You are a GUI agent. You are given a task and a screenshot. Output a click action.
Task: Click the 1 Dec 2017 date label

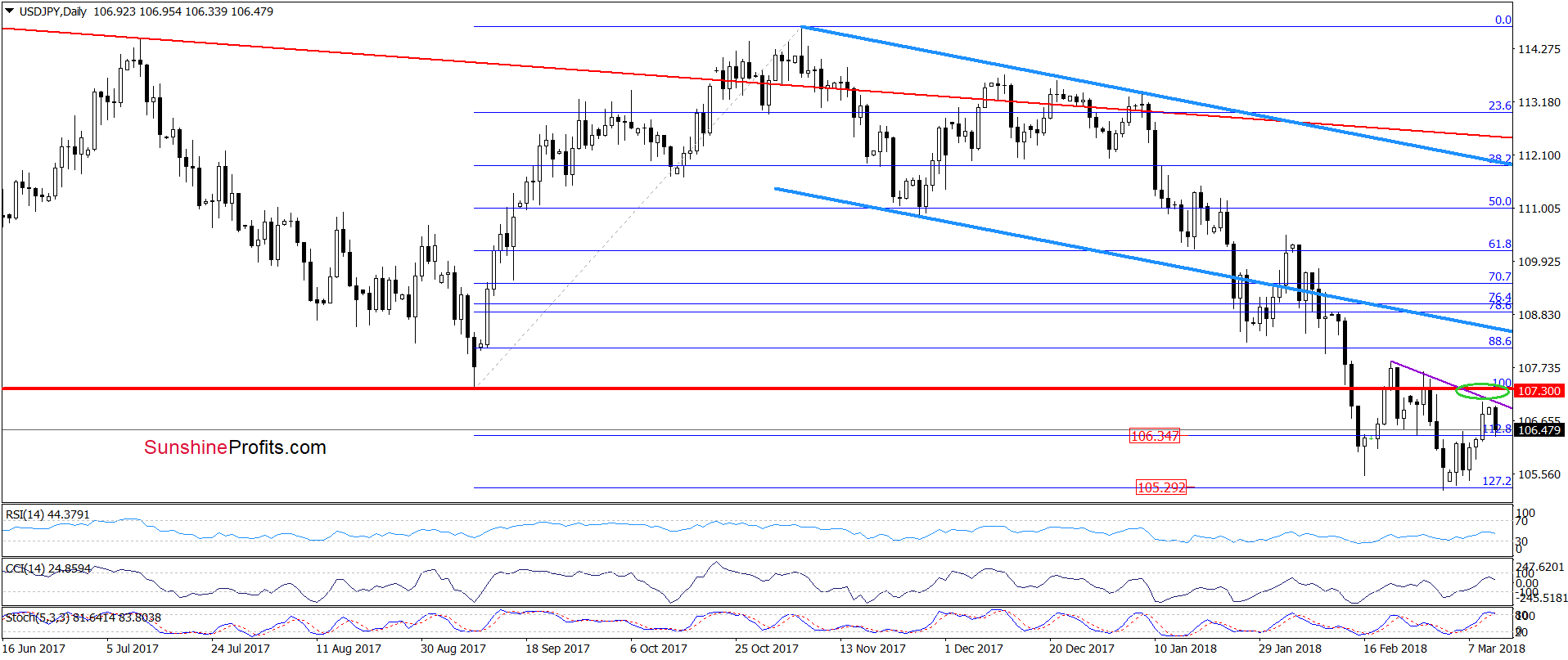pos(973,649)
